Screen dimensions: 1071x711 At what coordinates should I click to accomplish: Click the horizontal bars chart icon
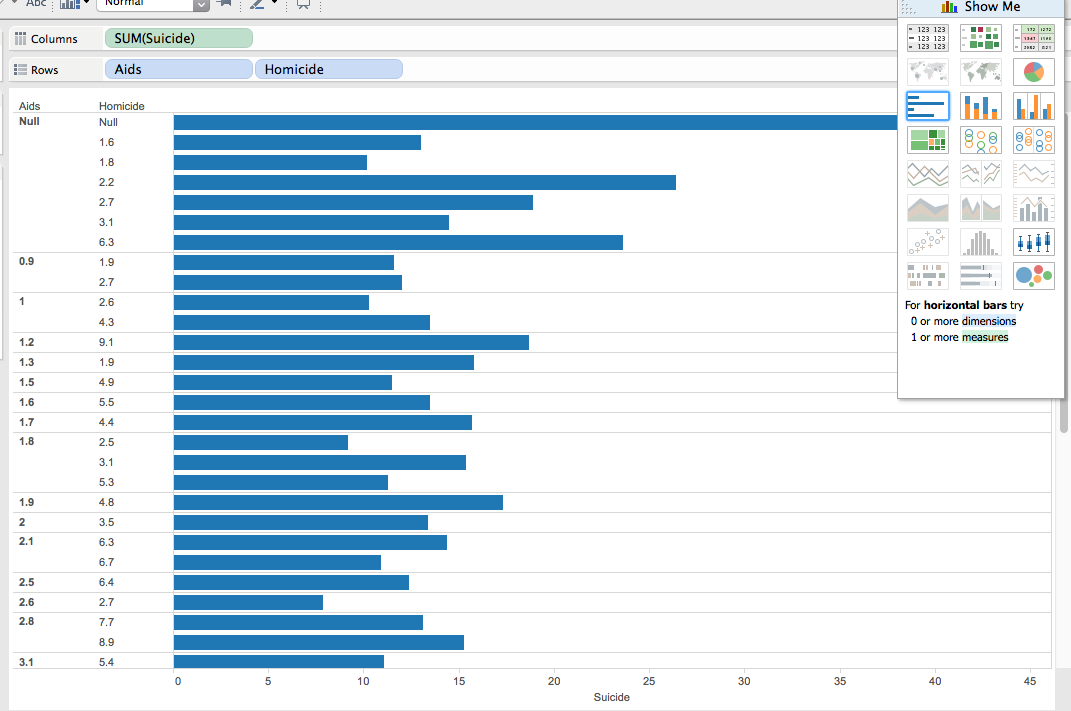pos(927,106)
